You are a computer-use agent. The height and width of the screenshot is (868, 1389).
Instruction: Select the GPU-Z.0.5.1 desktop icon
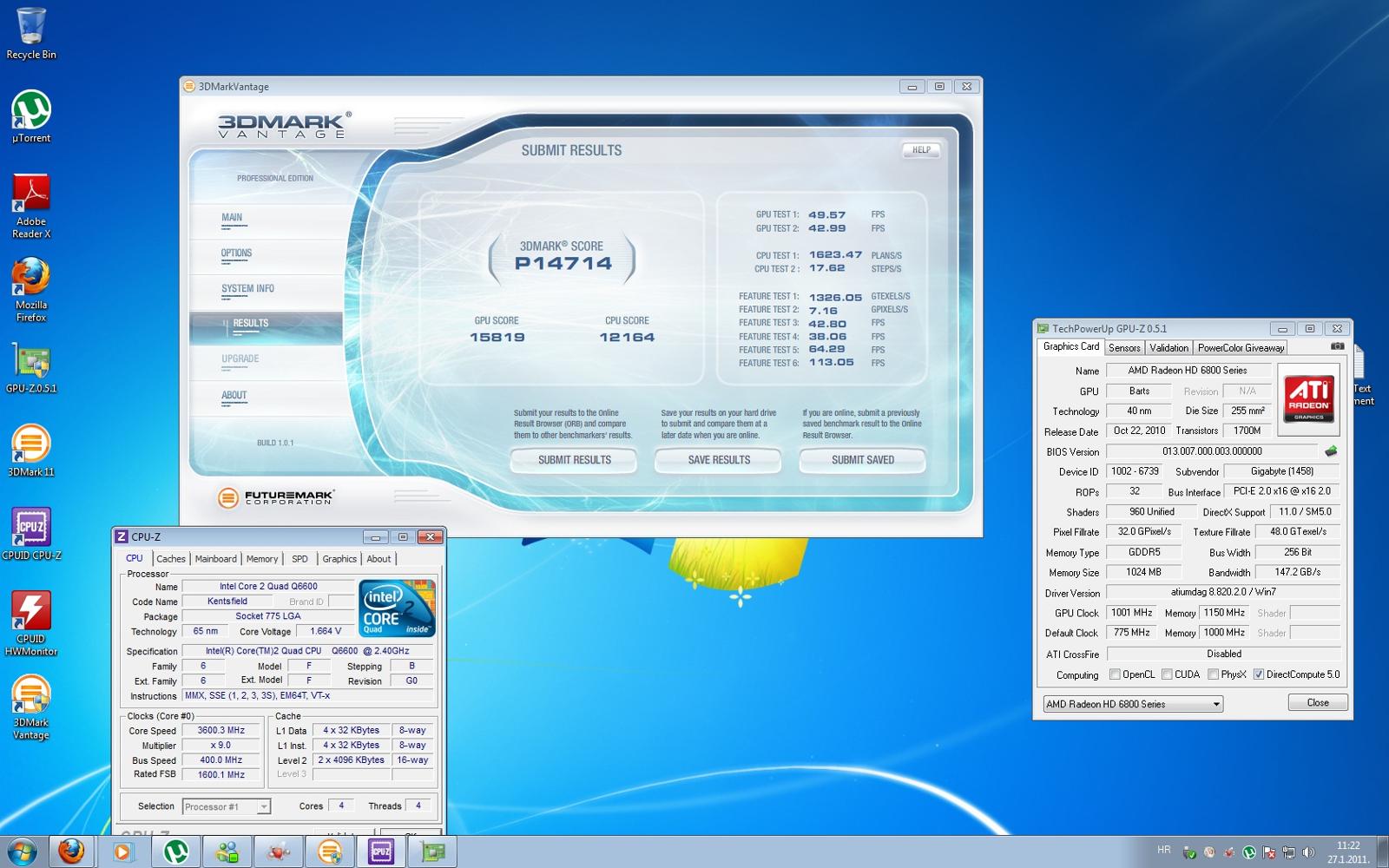[x=31, y=368]
